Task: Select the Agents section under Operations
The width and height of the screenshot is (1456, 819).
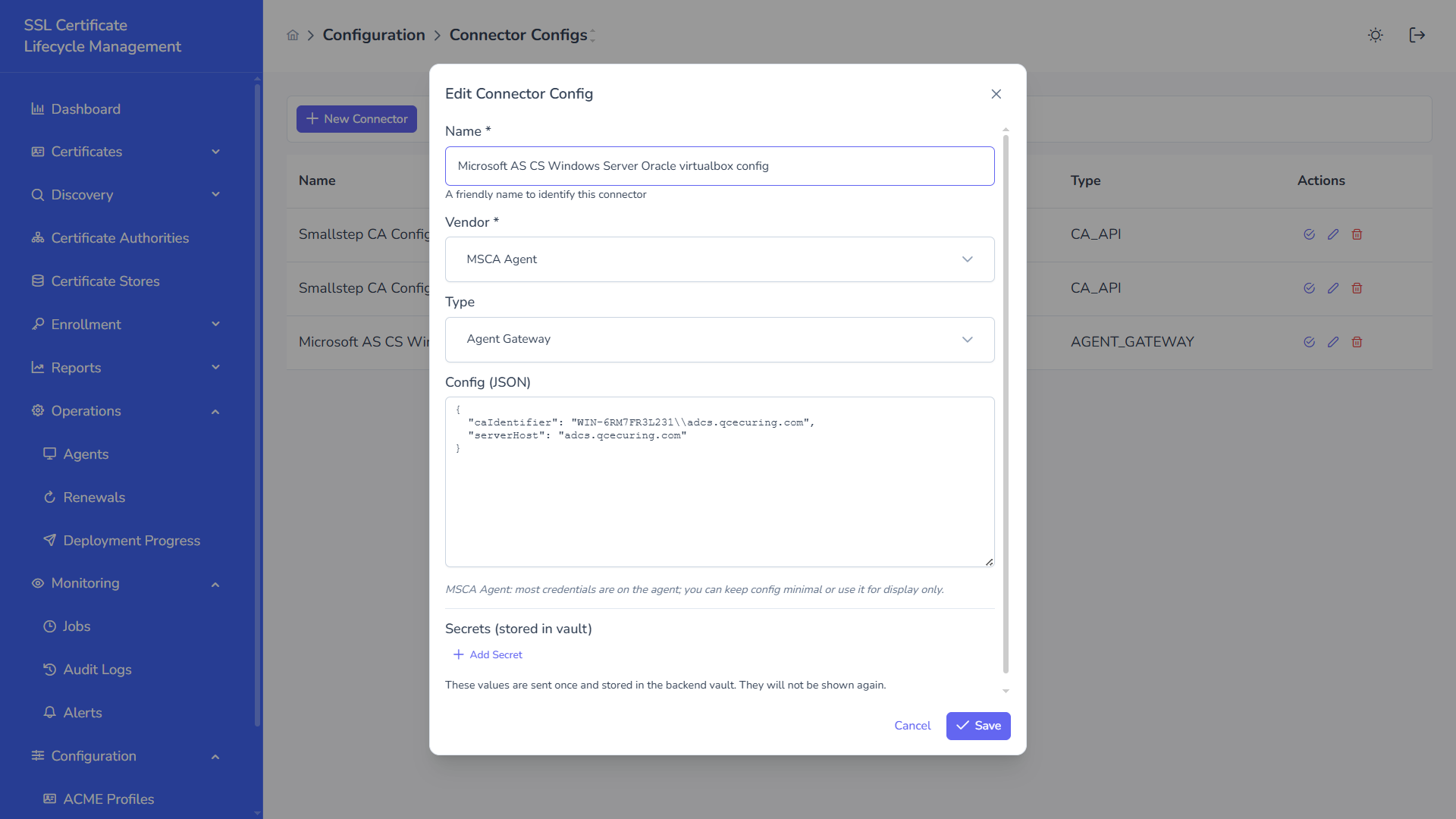Action: (86, 454)
